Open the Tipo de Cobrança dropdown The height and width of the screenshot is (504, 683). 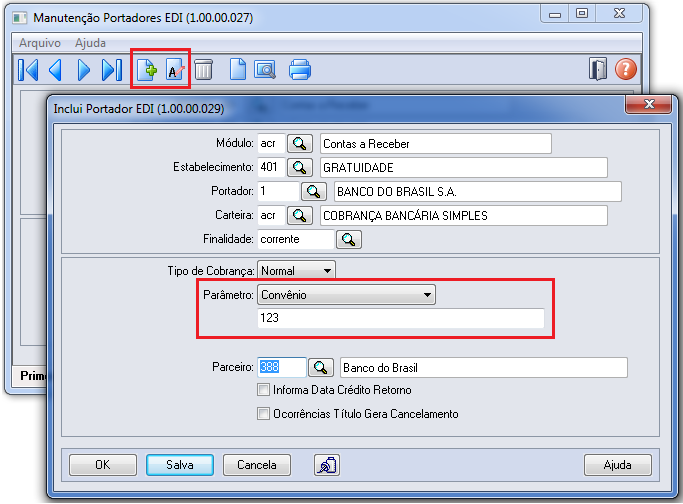click(x=296, y=271)
